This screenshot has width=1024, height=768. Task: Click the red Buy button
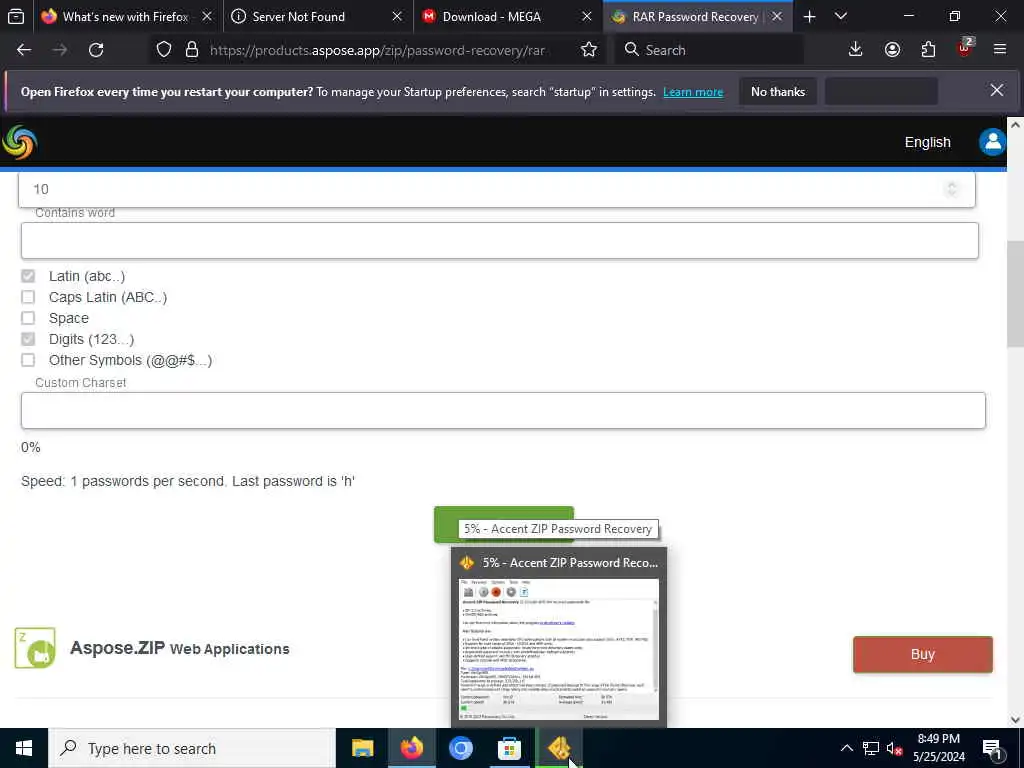pos(923,654)
